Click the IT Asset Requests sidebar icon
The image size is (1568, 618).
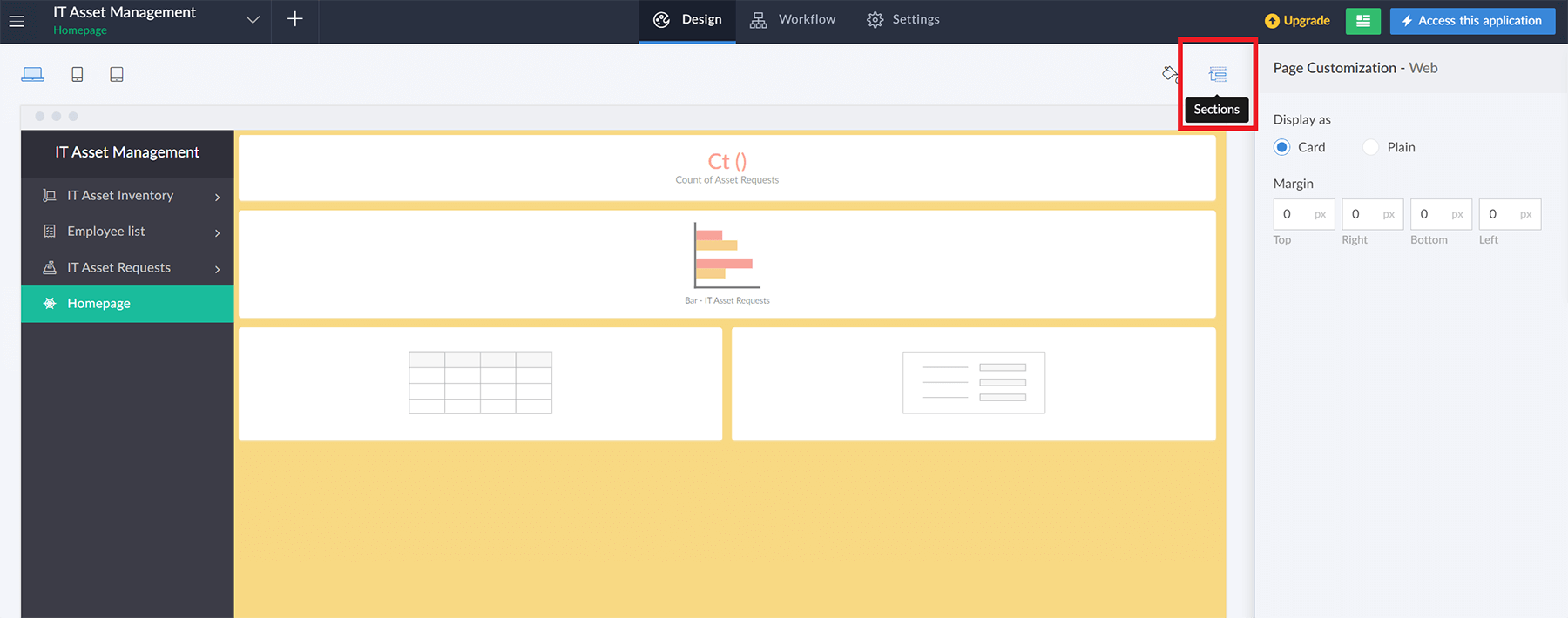50,268
